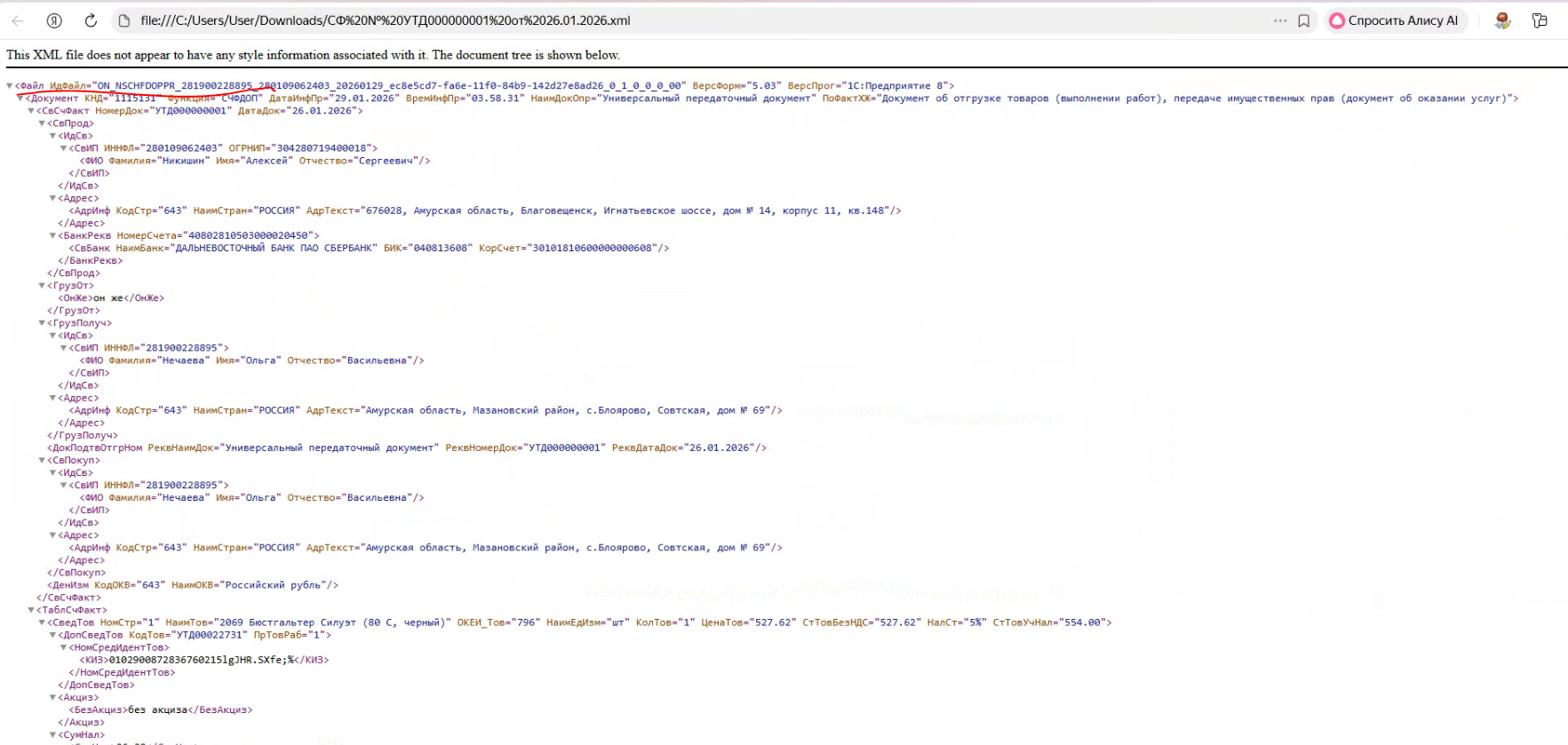The height and width of the screenshot is (745, 1568).
Task: Click КорСчет value "30101810600000000608"
Action: (x=593, y=248)
